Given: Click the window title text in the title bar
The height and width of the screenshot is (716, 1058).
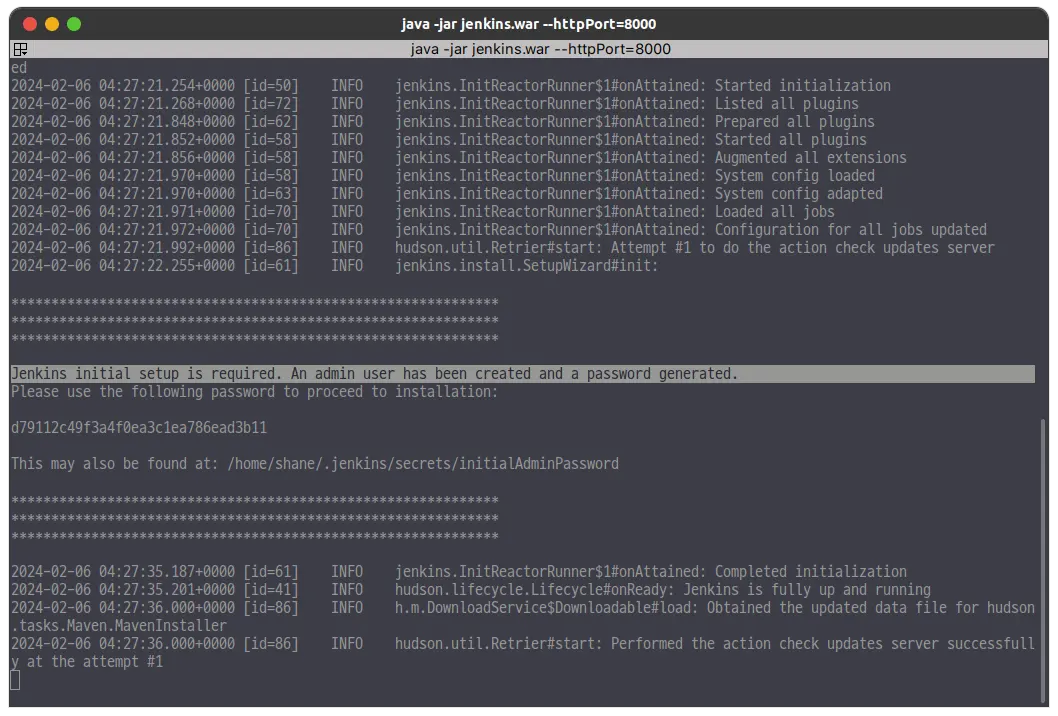Looking at the screenshot, I should tap(528, 24).
